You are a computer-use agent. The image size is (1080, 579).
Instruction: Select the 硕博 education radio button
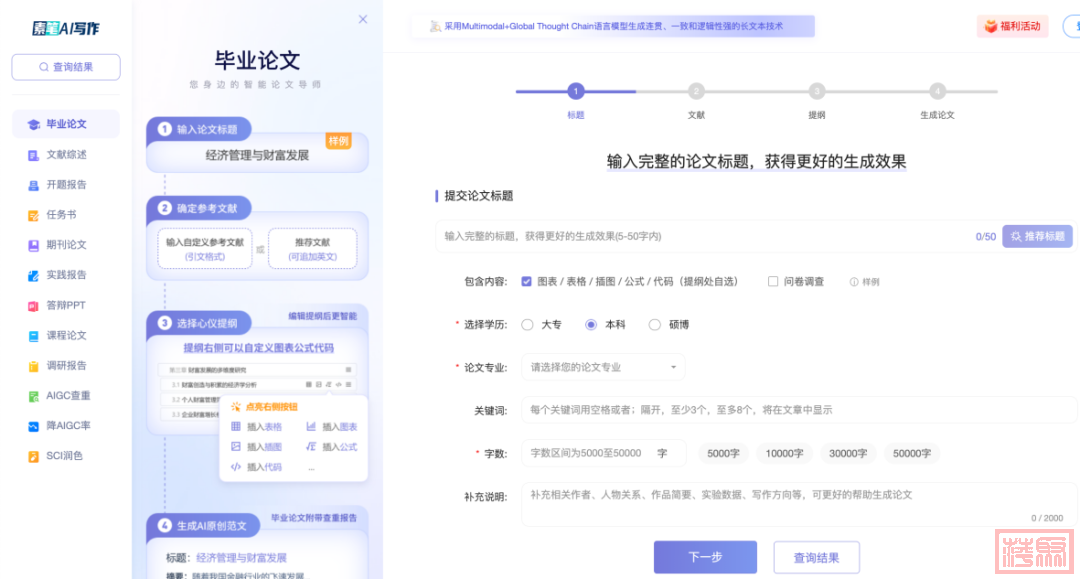coord(655,325)
